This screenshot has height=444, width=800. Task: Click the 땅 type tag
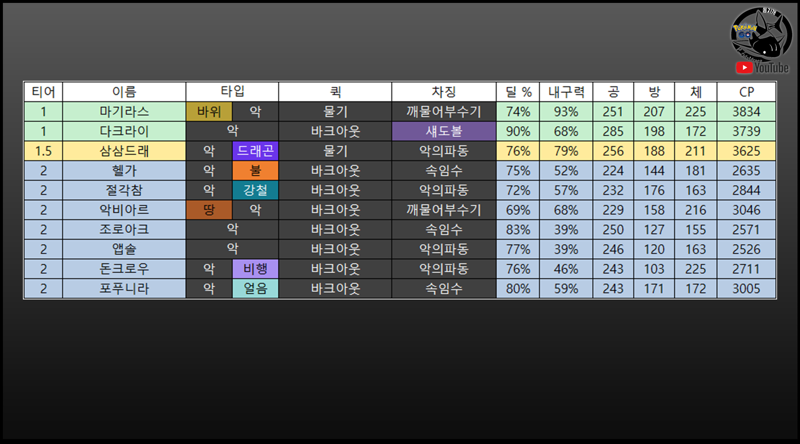tap(209, 210)
